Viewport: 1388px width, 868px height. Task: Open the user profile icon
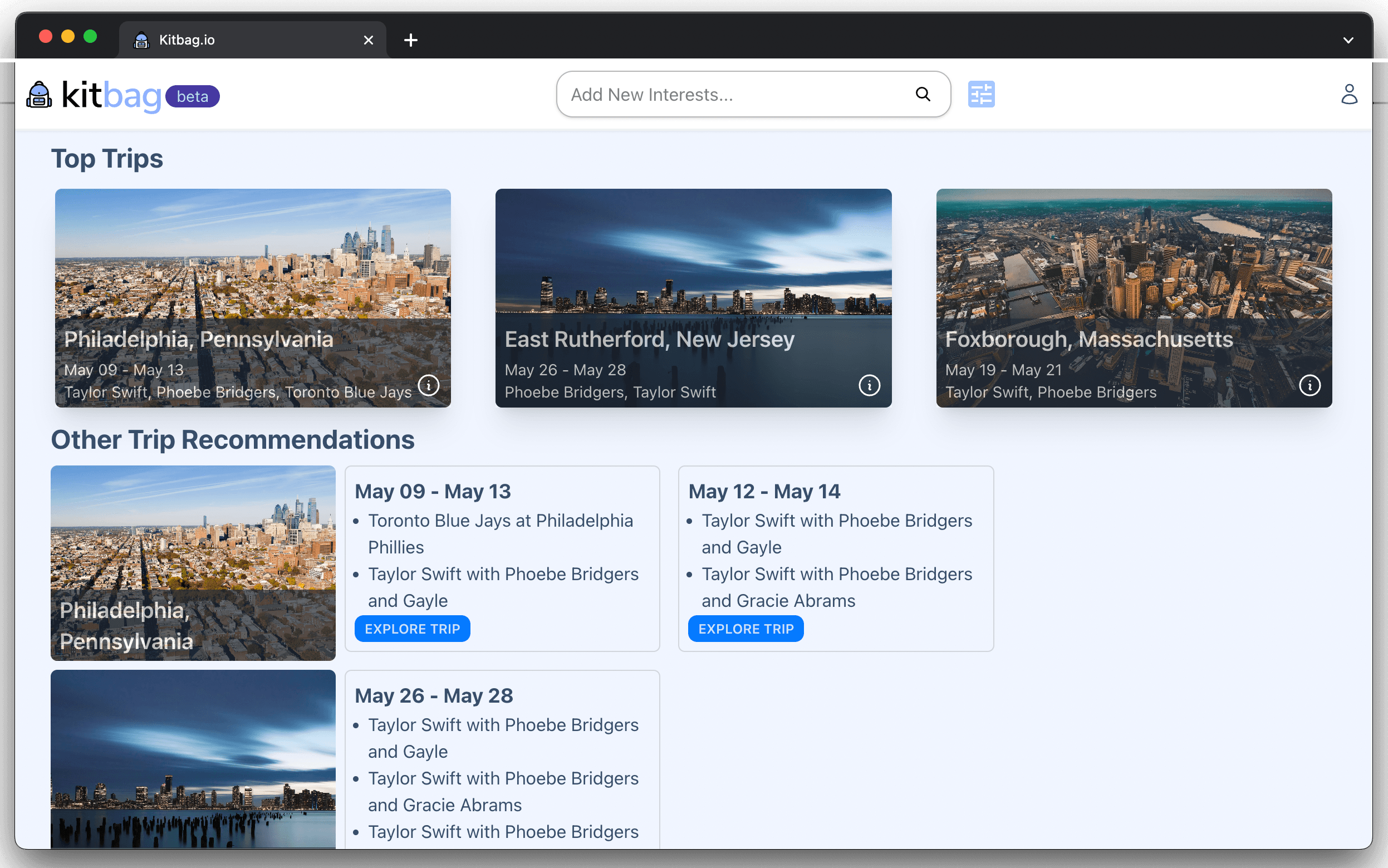[1349, 94]
